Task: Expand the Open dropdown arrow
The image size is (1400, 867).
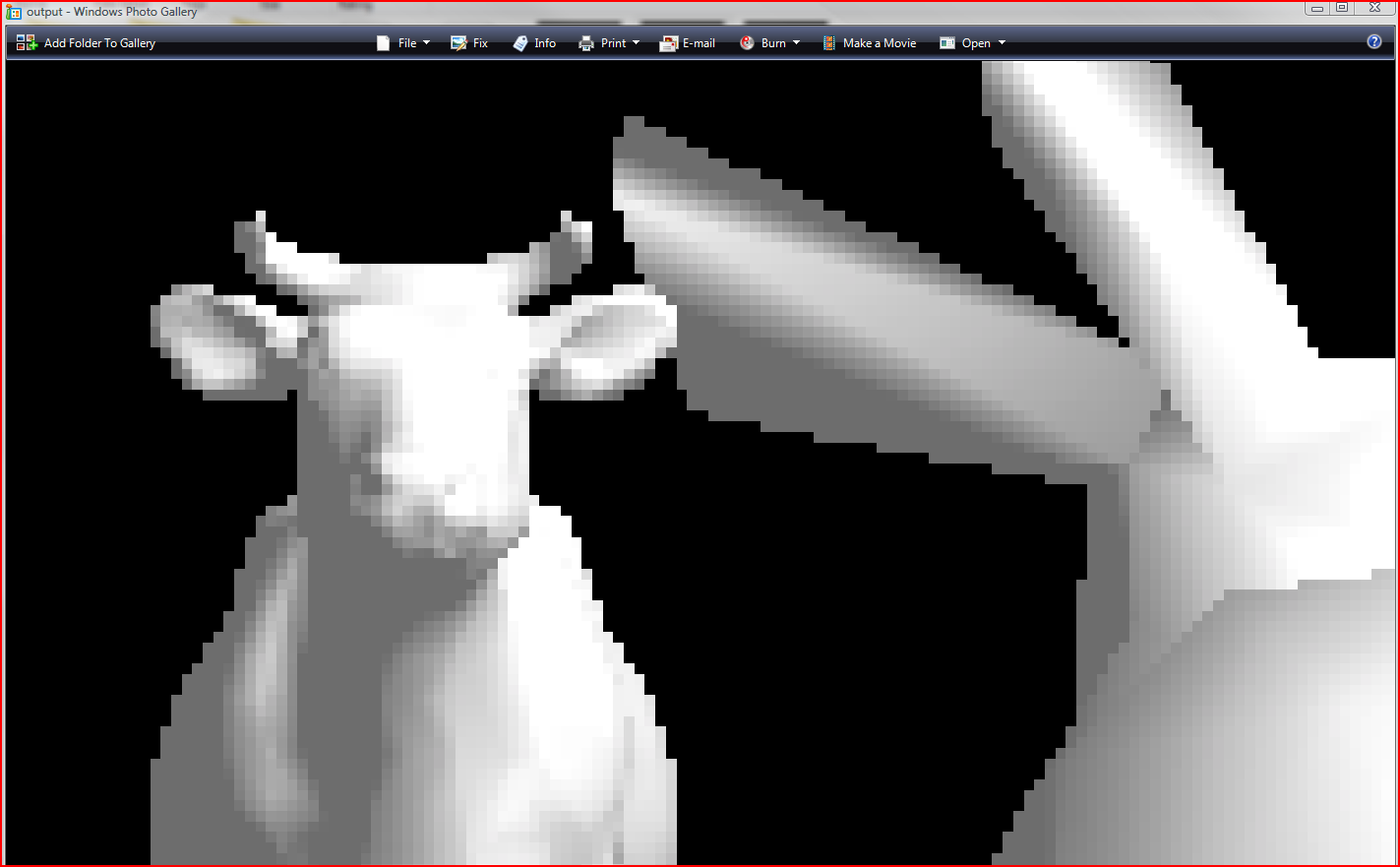Action: tap(1002, 43)
